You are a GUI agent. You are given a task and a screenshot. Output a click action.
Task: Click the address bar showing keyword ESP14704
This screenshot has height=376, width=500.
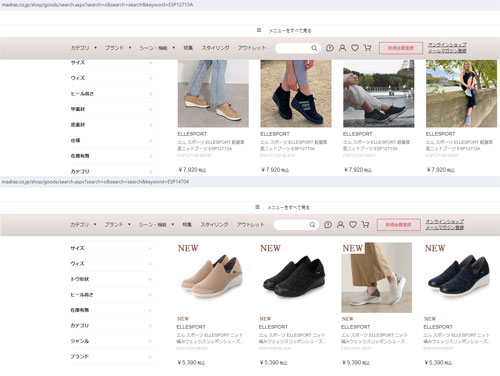click(250, 182)
